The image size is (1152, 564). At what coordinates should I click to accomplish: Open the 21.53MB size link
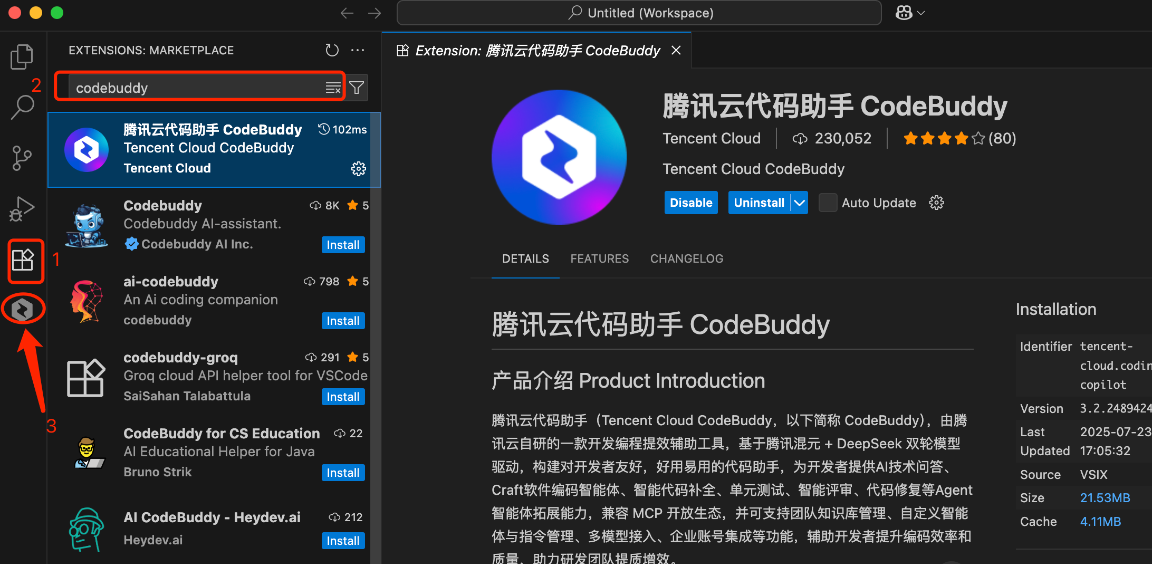(1104, 498)
